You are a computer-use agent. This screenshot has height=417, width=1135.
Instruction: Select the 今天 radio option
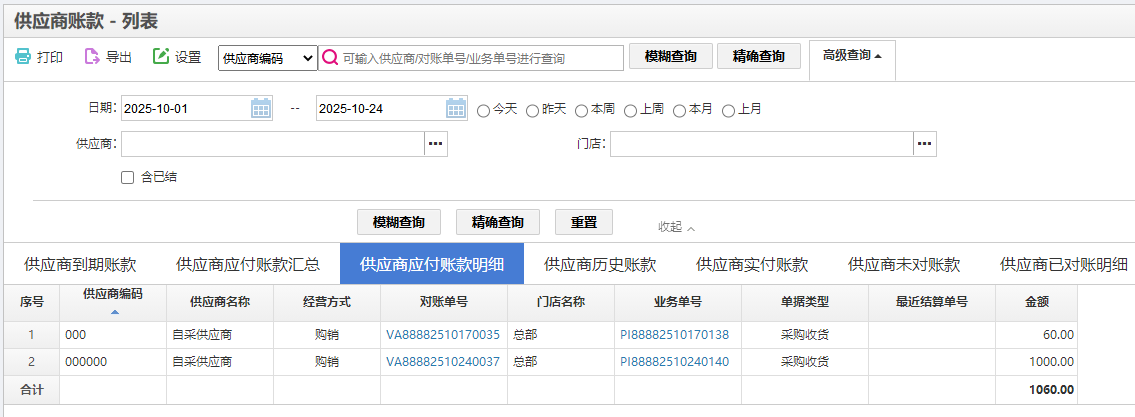(484, 110)
